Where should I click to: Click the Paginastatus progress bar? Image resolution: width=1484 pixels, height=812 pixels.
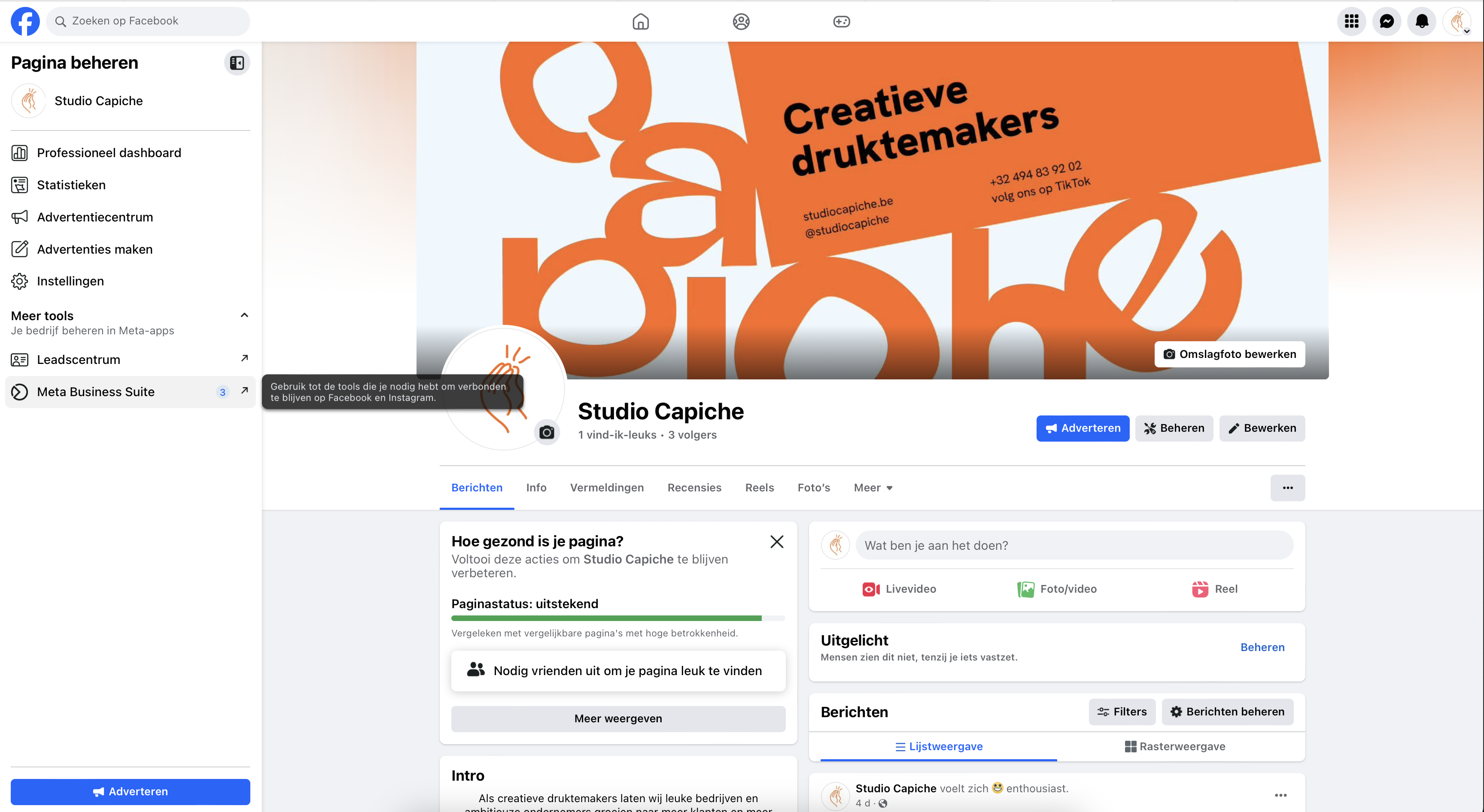click(x=618, y=618)
